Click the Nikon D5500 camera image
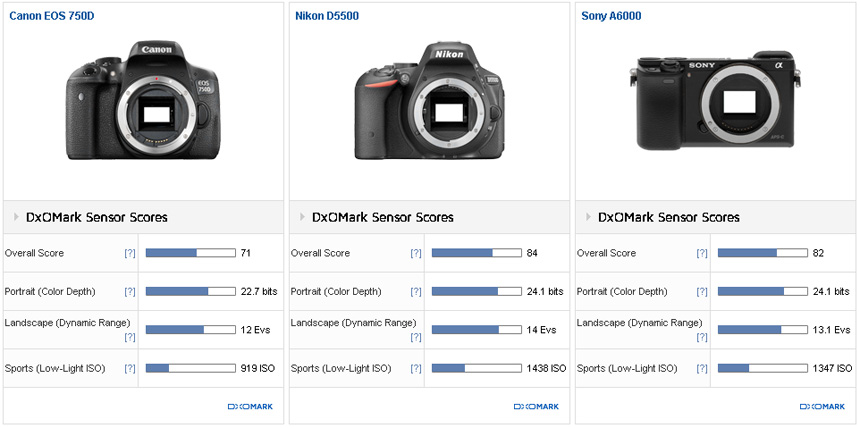This screenshot has width=860, height=428. tap(429, 101)
